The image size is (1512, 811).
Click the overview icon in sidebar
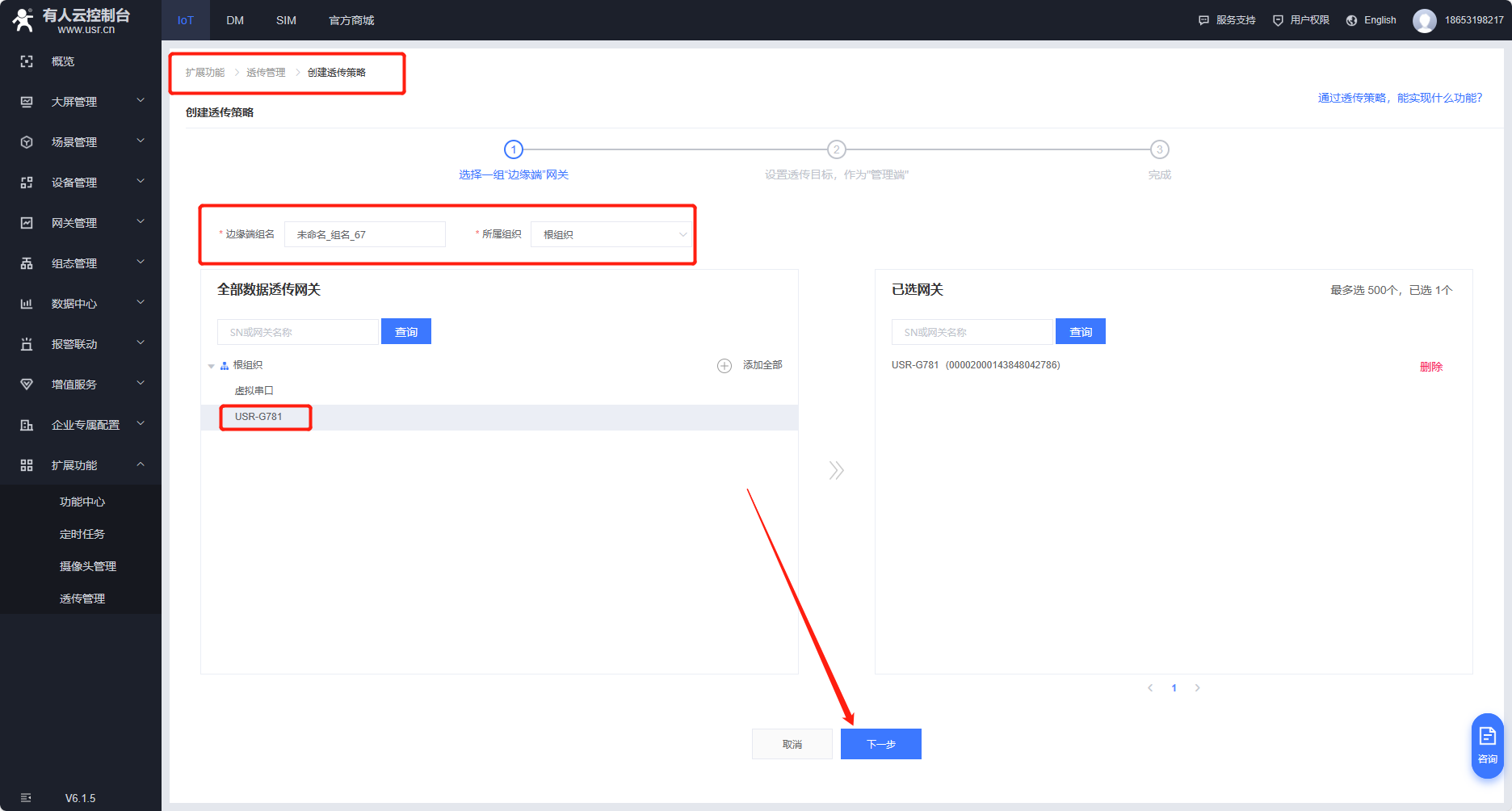click(27, 61)
